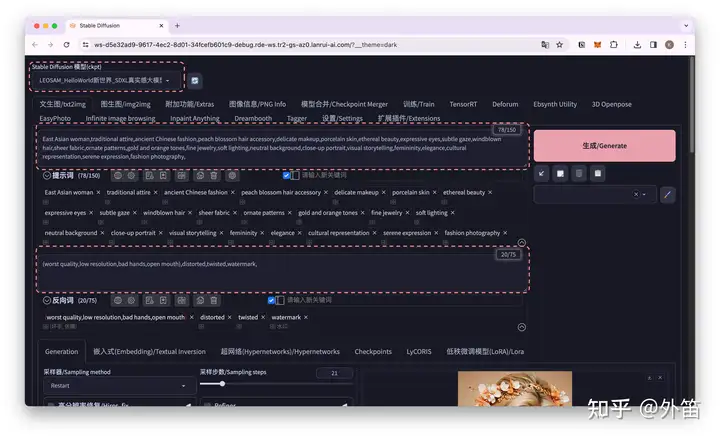
Task: Switch to the 图生图/img2img tab
Action: [x=125, y=104]
